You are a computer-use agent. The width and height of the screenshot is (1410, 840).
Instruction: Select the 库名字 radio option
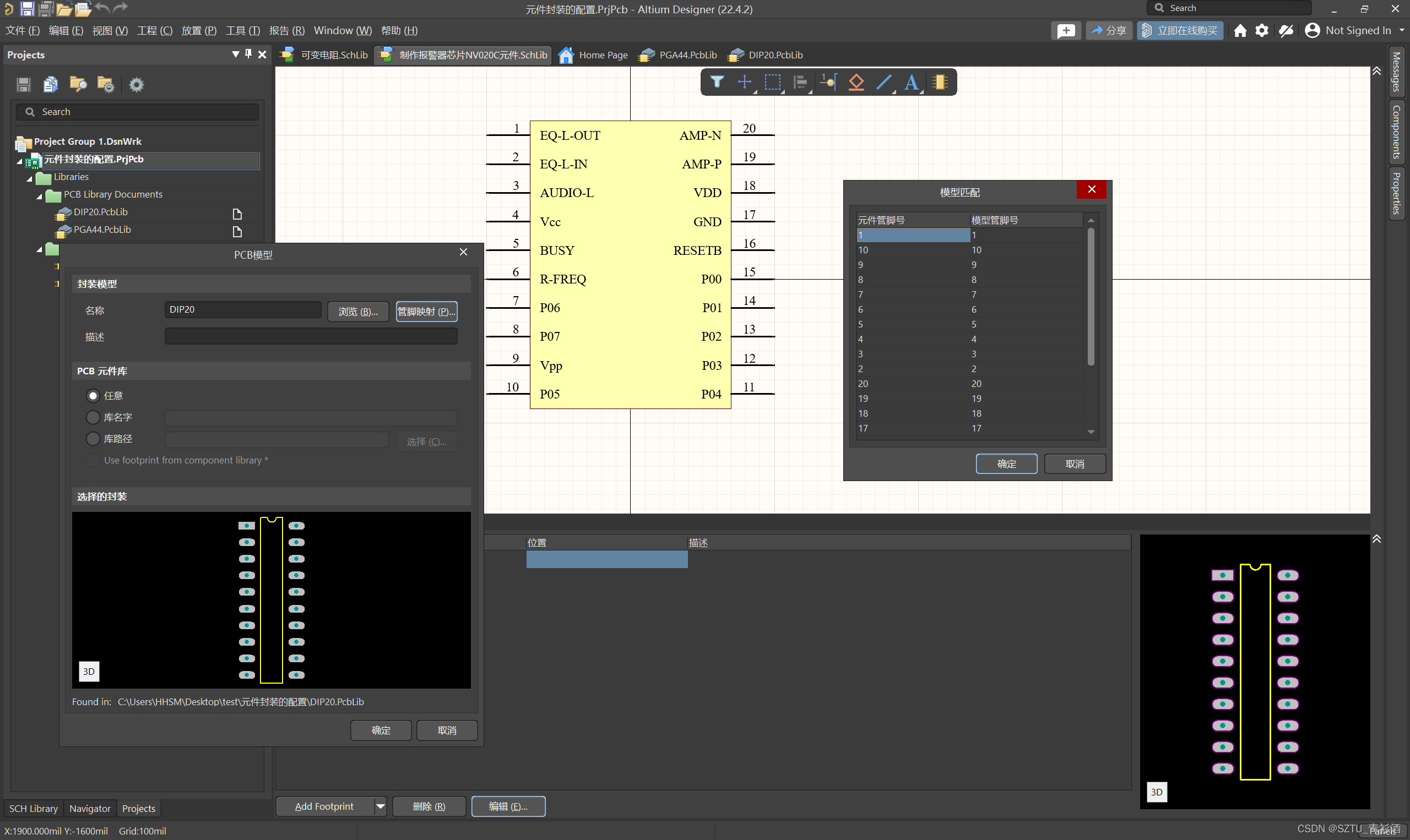[x=93, y=417]
